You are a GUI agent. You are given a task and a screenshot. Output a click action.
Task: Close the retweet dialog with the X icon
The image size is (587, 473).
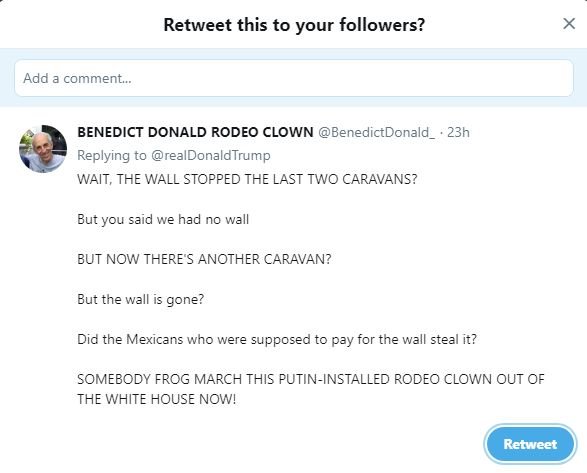[x=569, y=24]
